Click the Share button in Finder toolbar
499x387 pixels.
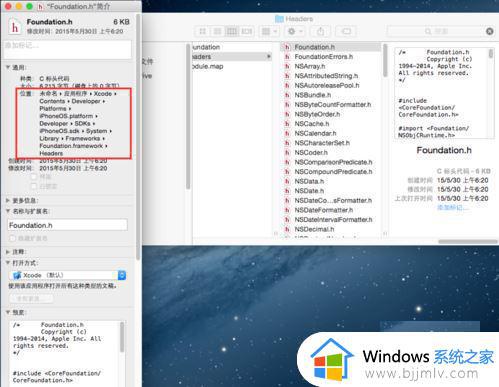[x=320, y=31]
